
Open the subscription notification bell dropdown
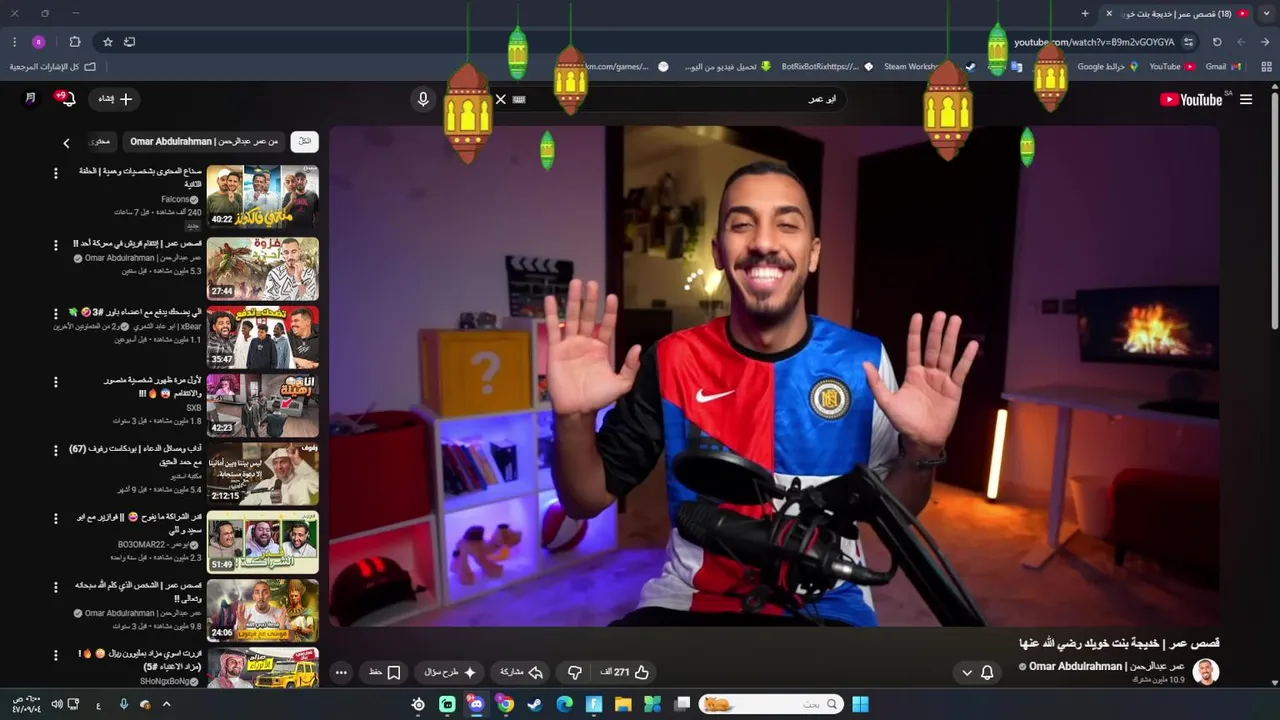(x=977, y=672)
